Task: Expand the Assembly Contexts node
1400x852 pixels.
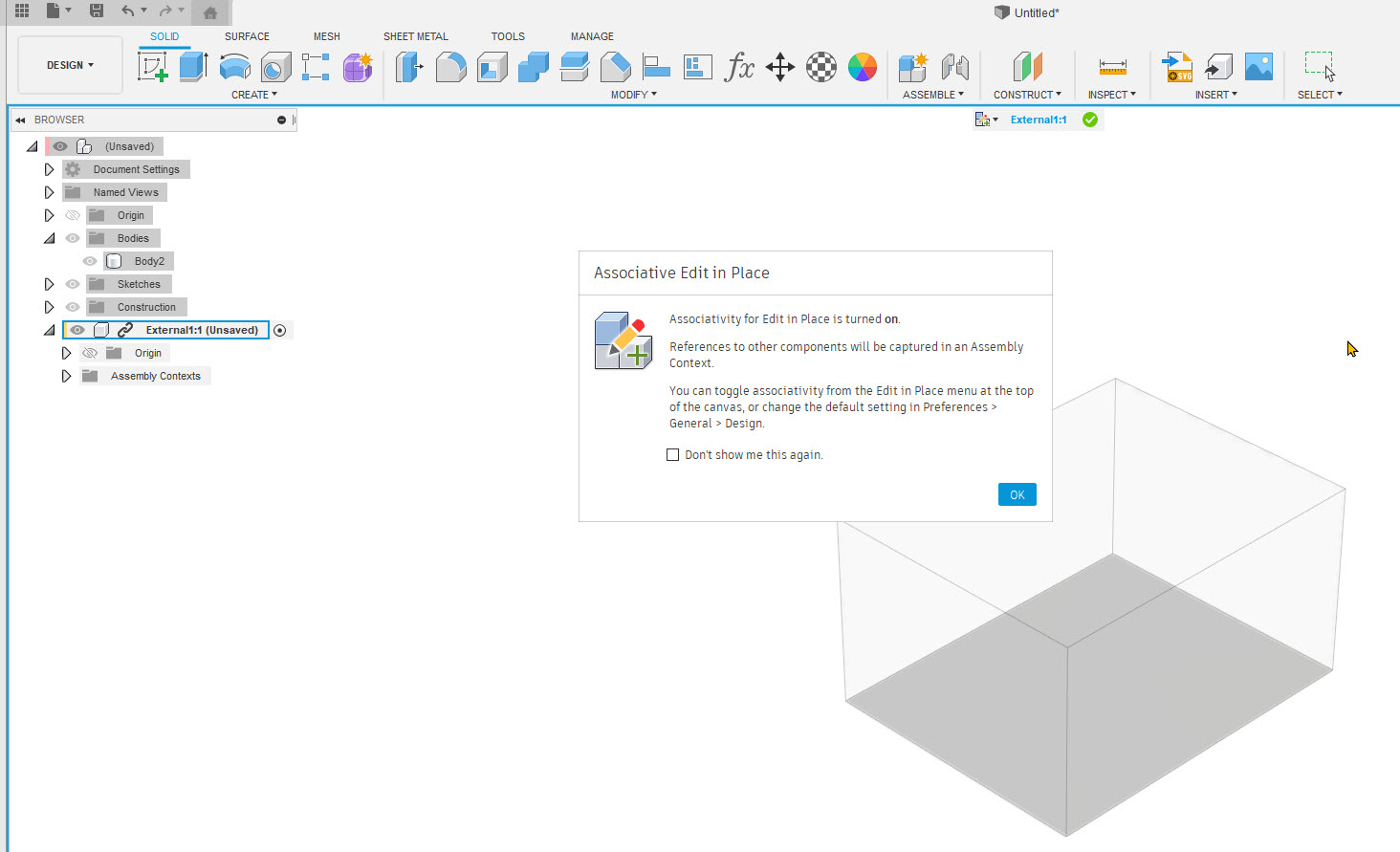Action: tap(66, 375)
